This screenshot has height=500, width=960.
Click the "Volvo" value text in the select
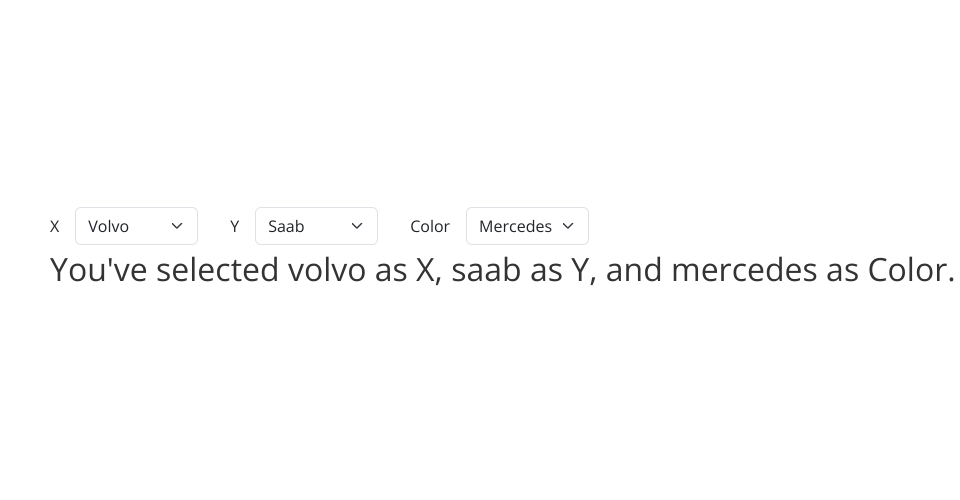[108, 227]
